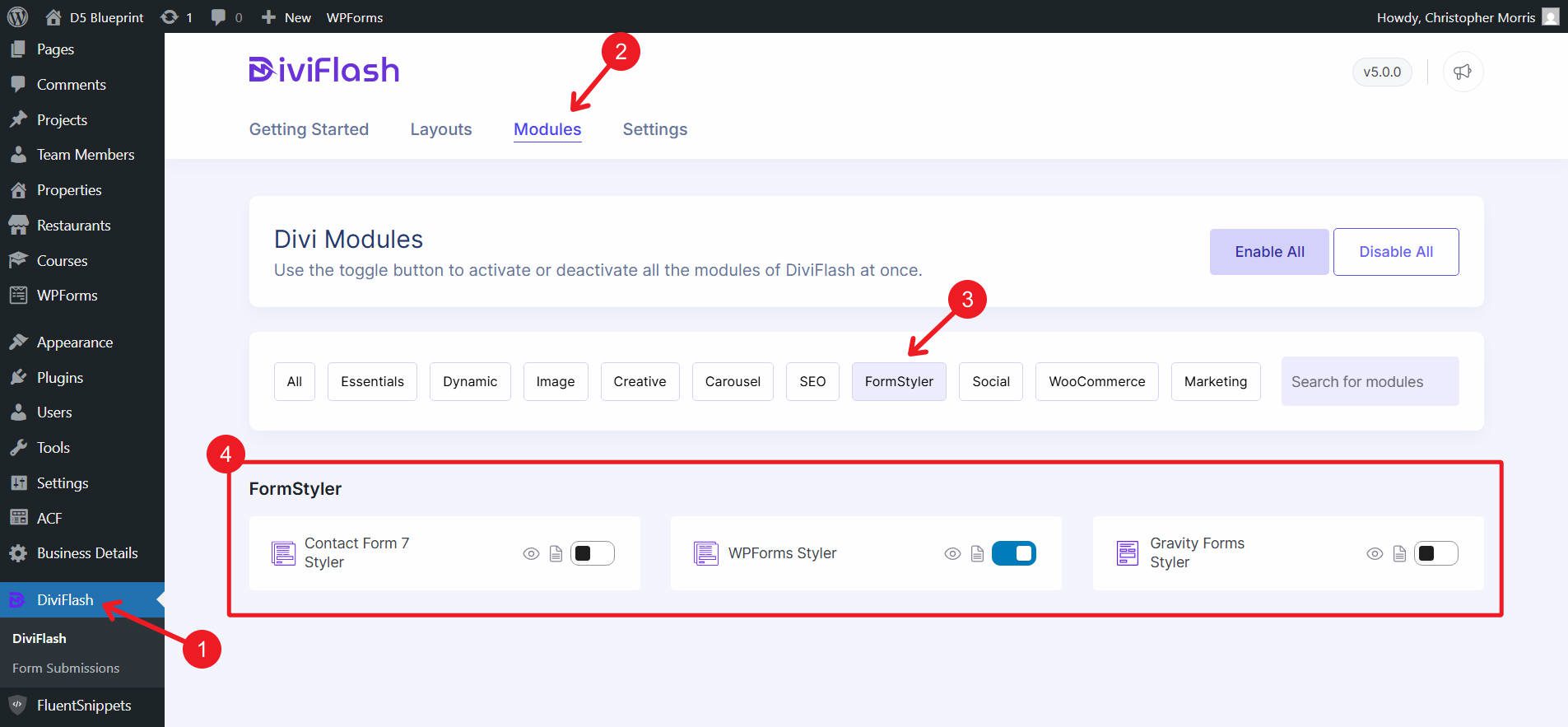Click the Disable All button

point(1396,252)
